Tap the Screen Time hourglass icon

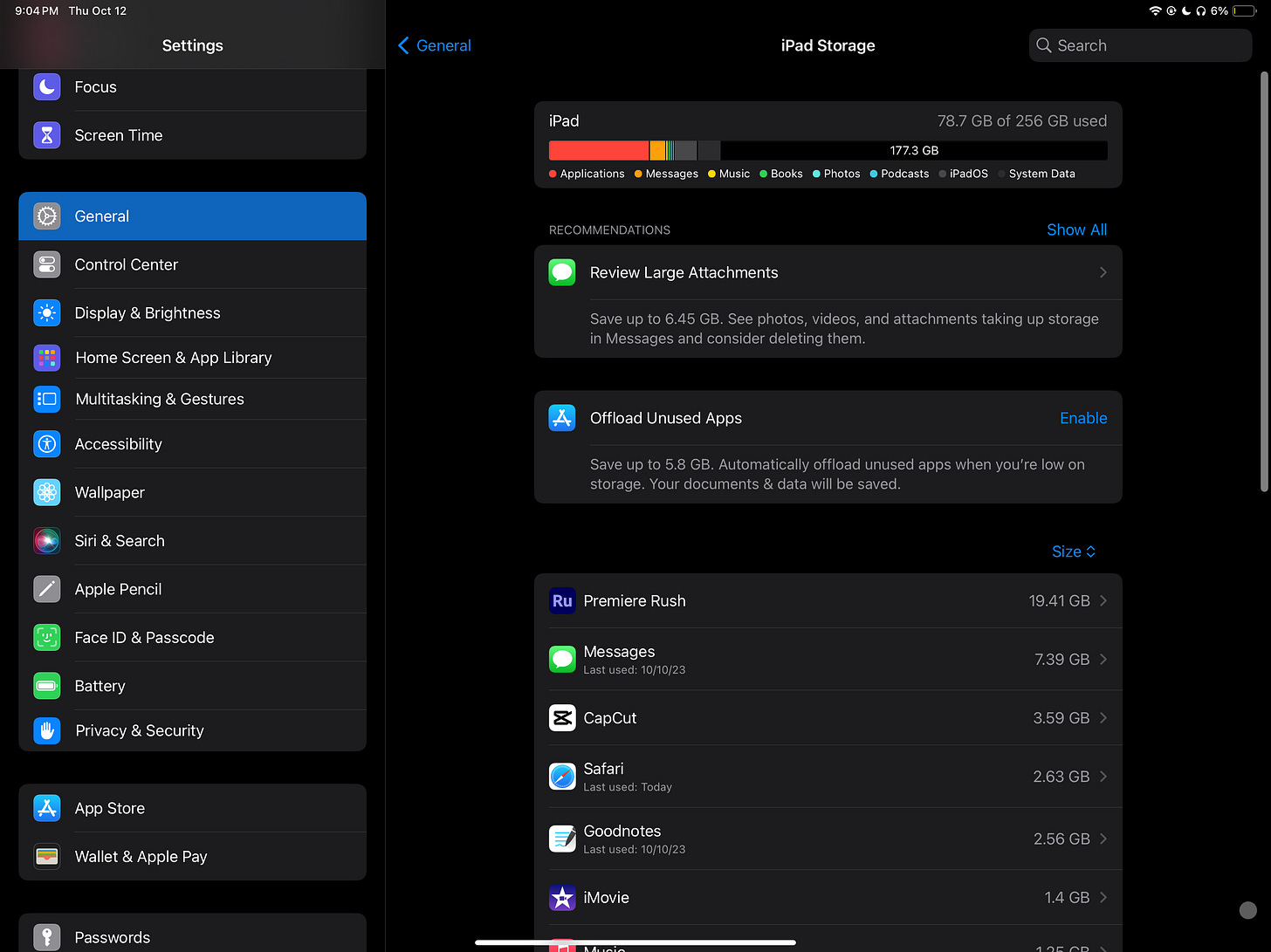pos(47,135)
